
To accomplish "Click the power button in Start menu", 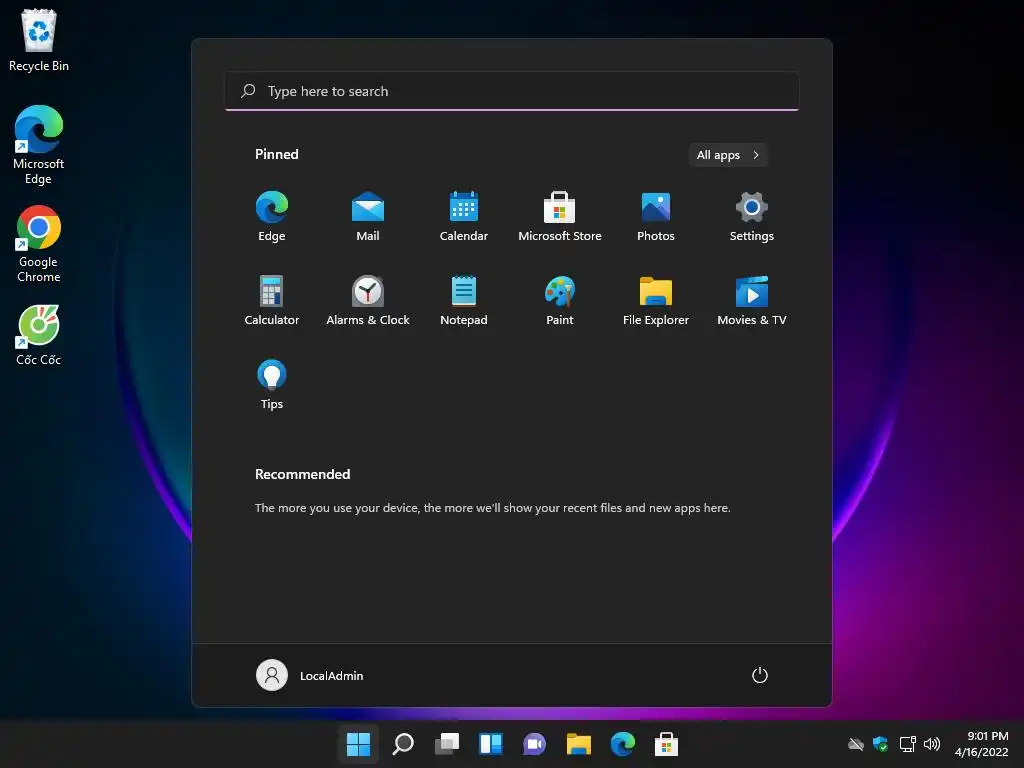I will click(x=760, y=675).
